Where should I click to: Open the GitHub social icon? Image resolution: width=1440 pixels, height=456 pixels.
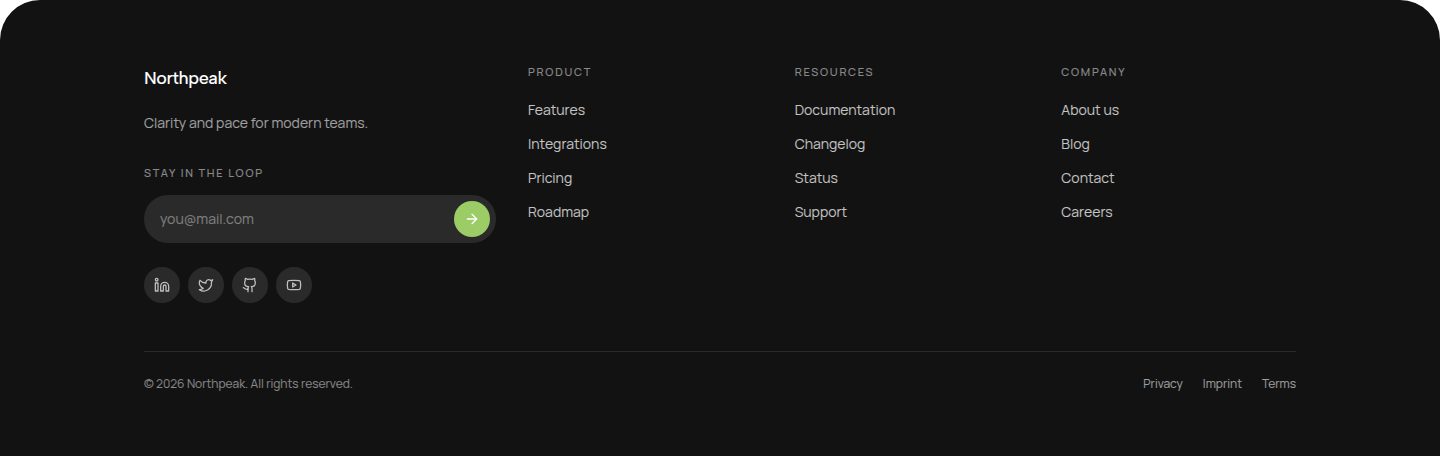coord(250,285)
